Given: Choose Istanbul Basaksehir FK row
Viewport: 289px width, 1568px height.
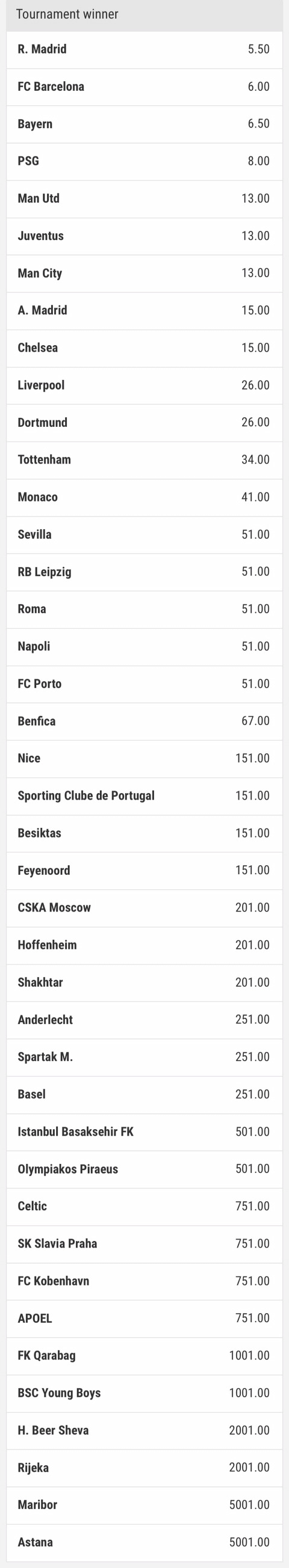Looking at the screenshot, I should (144, 1132).
